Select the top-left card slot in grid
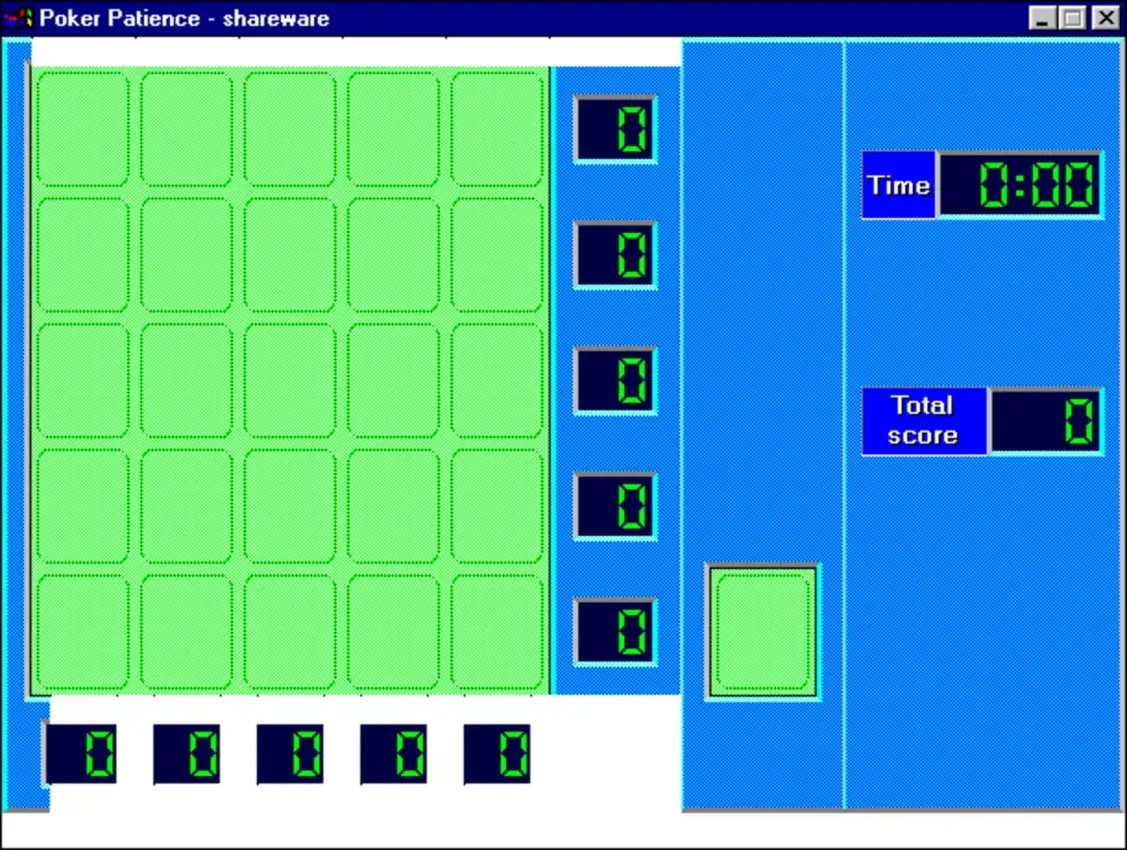 point(83,129)
